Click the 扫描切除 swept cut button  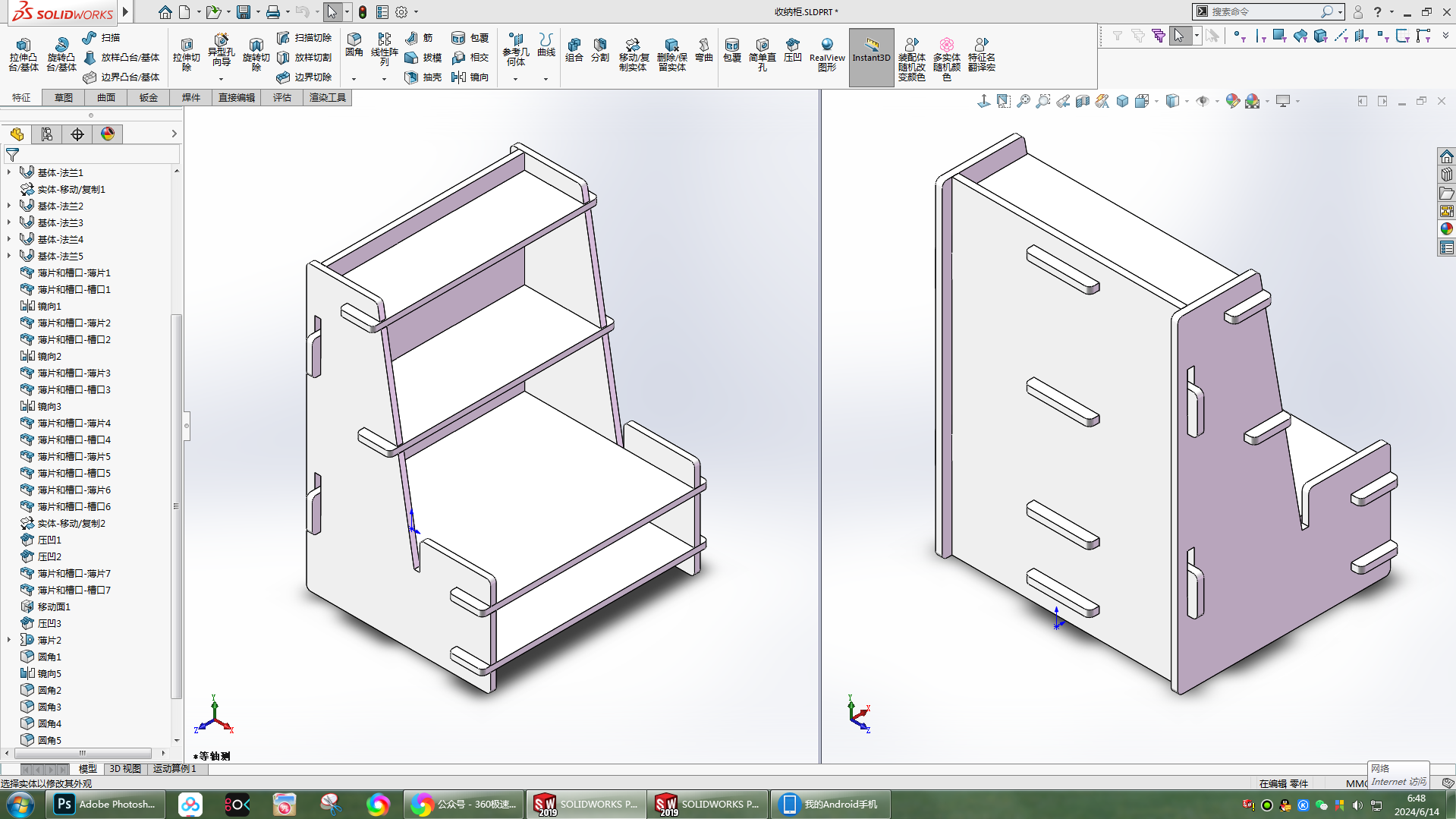304,37
